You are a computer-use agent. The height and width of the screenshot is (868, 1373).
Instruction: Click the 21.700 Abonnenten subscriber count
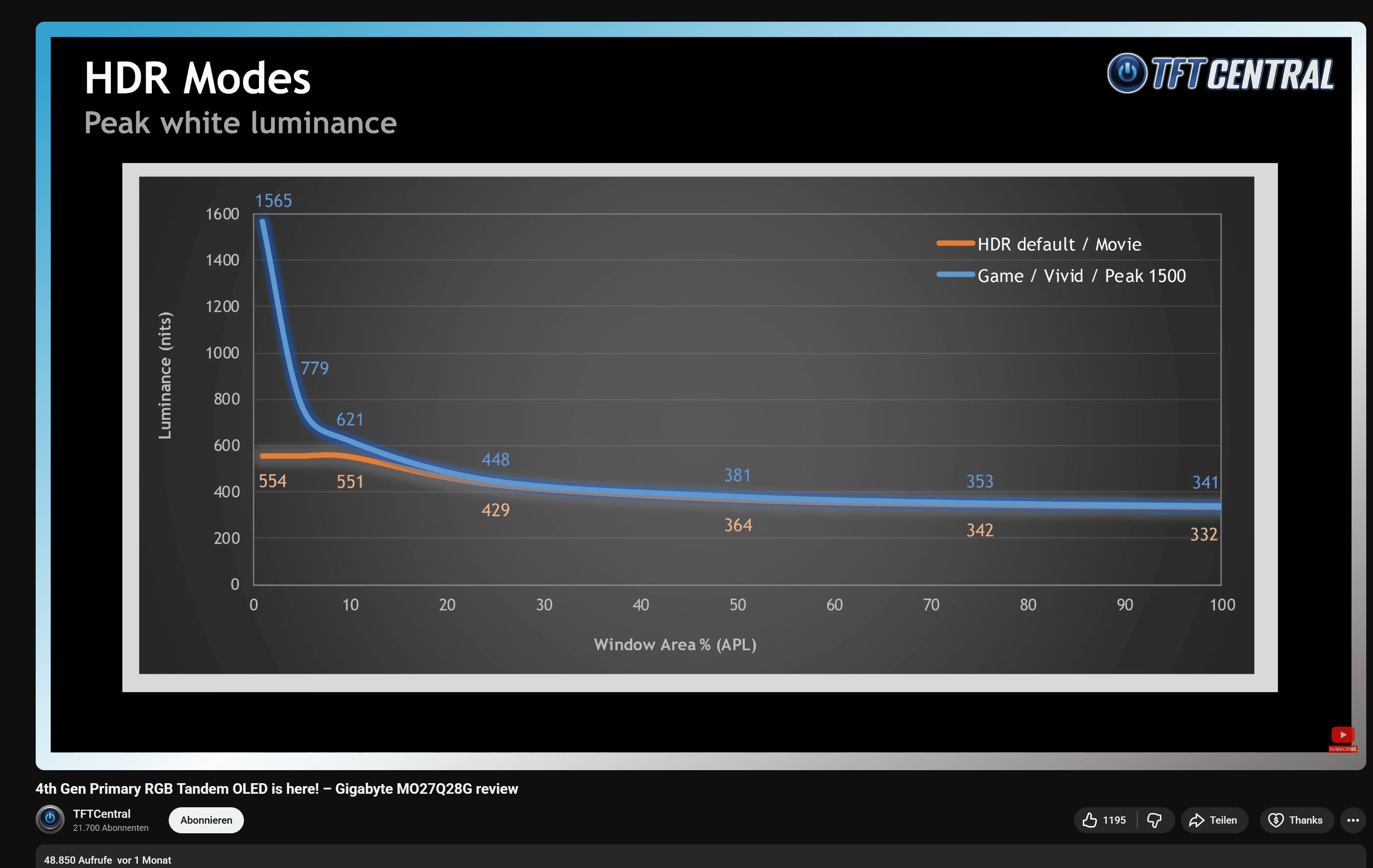110,828
